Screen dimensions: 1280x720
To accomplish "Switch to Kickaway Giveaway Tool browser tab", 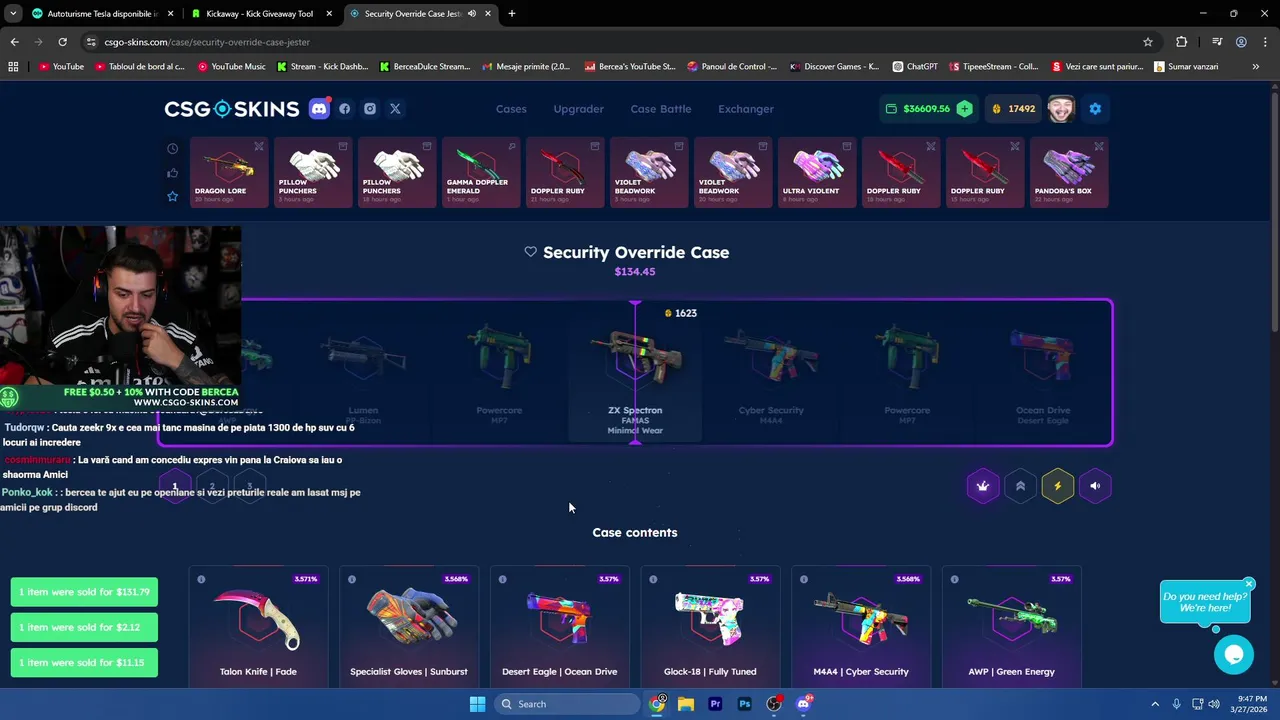I will 261,14.
